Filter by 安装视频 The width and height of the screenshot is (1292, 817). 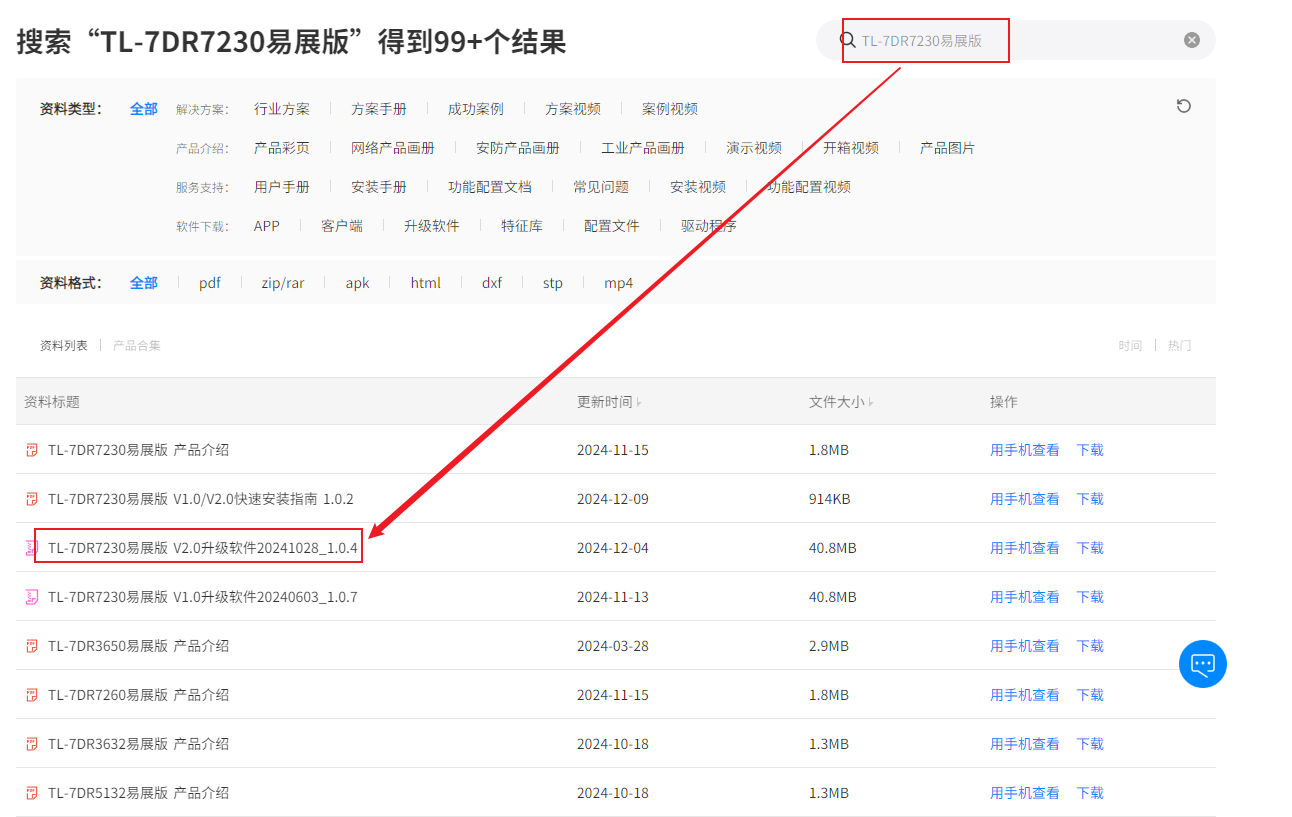[698, 187]
